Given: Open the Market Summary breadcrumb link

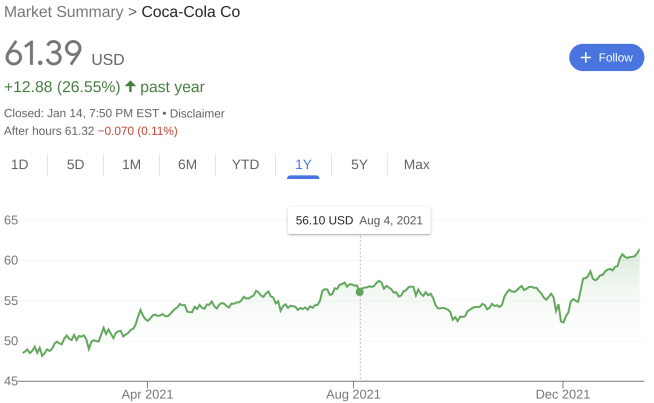Looking at the screenshot, I should pyautogui.click(x=64, y=12).
